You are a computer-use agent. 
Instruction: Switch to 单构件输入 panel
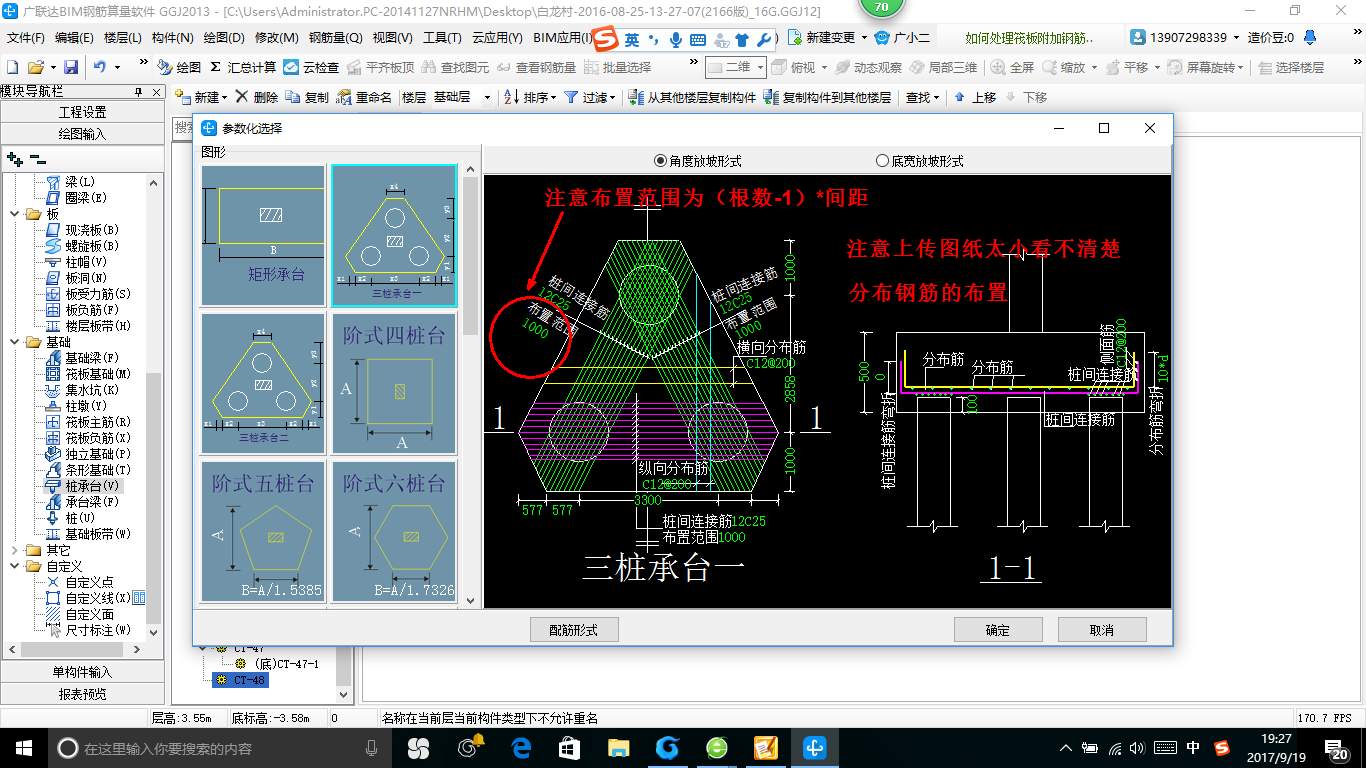coord(82,672)
